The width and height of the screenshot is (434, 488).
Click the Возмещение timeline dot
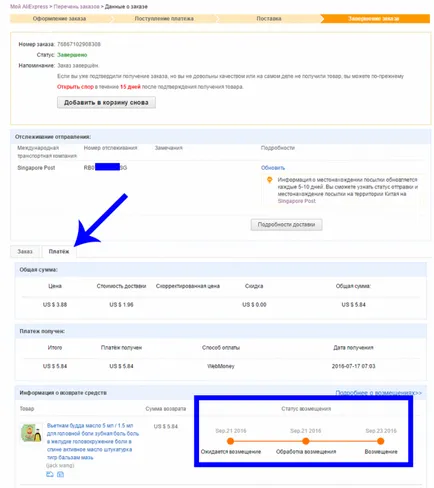381,441
